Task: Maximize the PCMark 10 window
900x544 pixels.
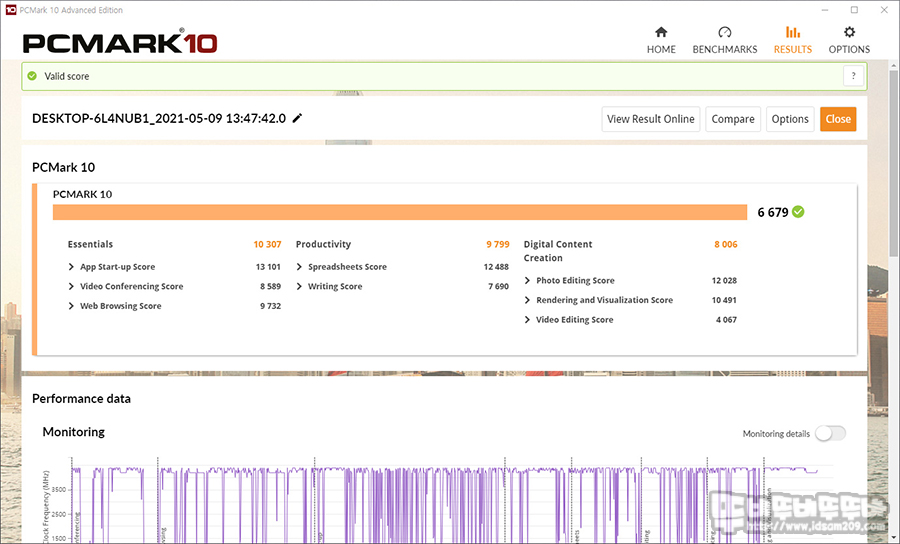Action: click(x=854, y=10)
